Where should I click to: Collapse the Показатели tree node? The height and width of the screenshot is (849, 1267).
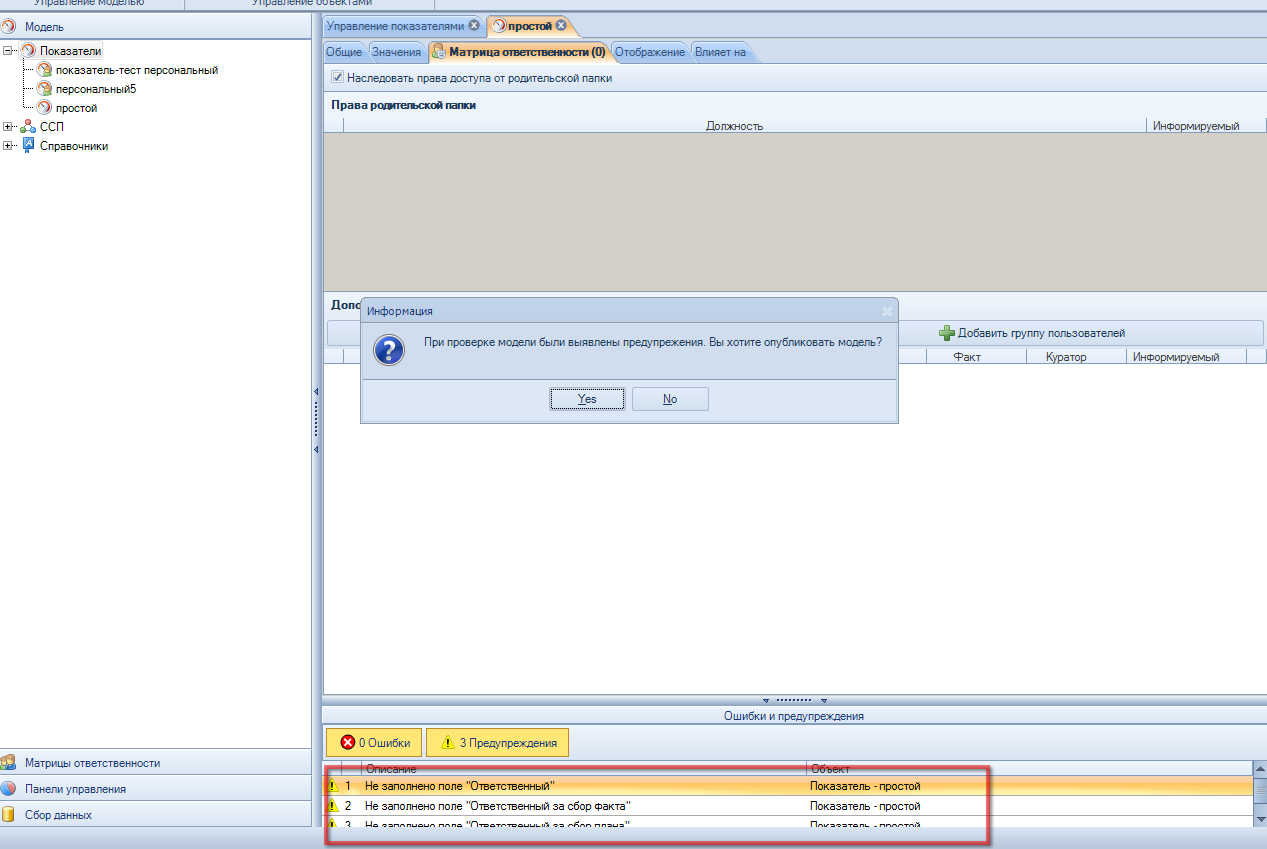click(9, 50)
